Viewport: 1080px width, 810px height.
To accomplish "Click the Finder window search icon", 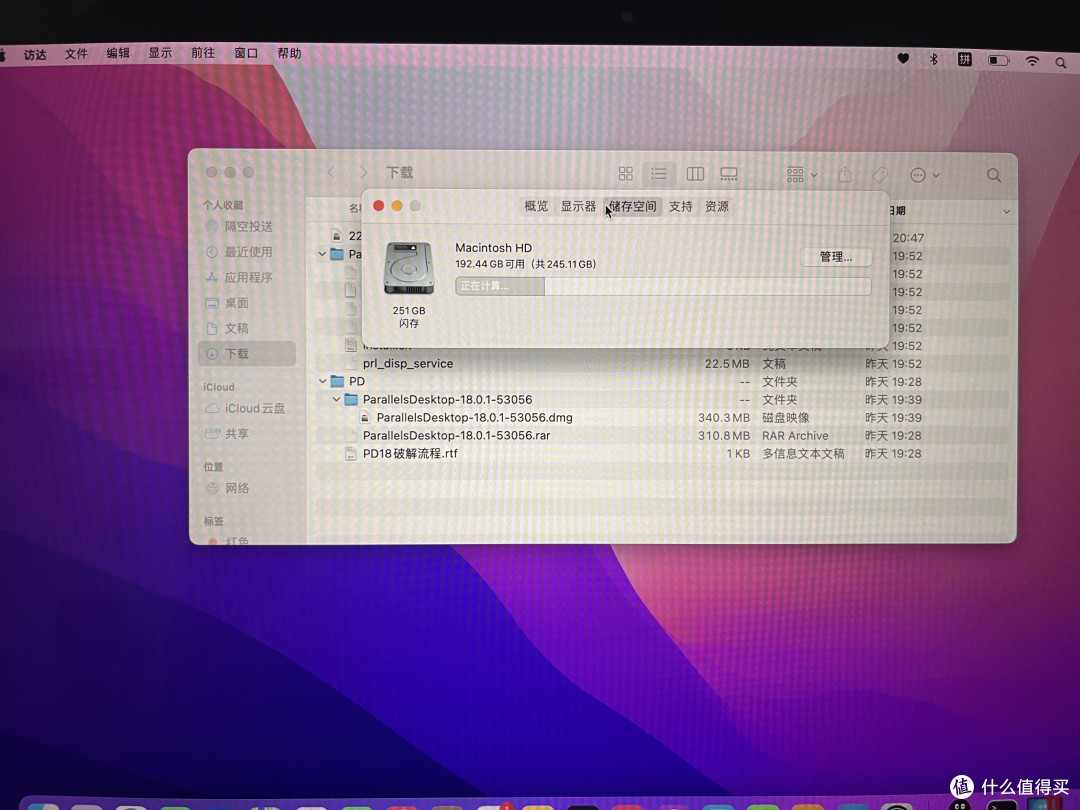I will coord(994,176).
